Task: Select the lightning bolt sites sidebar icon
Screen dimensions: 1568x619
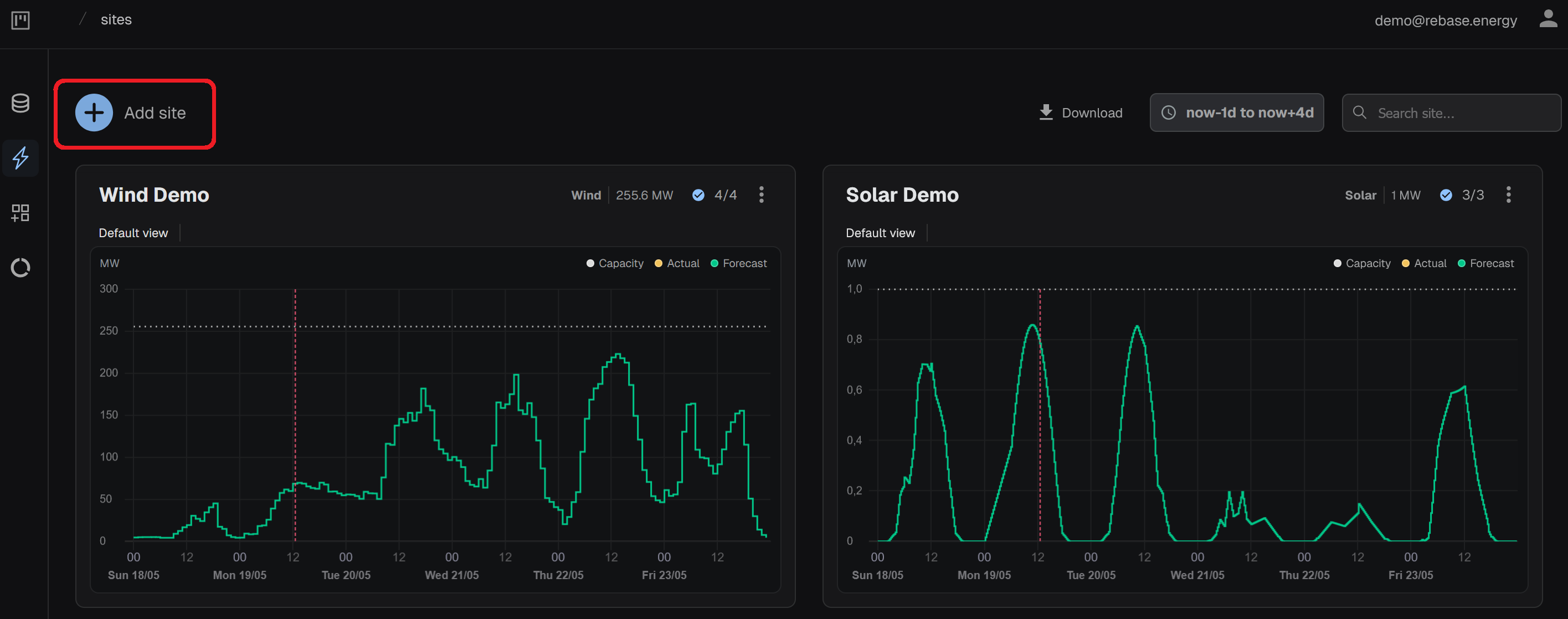Action: point(20,158)
